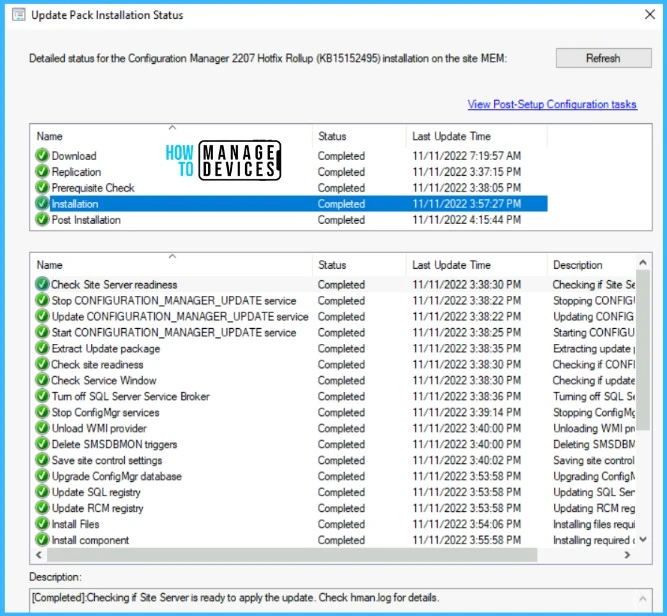The image size is (667, 616).
Task: Click check icon of Check Service Window
Action: (42, 380)
